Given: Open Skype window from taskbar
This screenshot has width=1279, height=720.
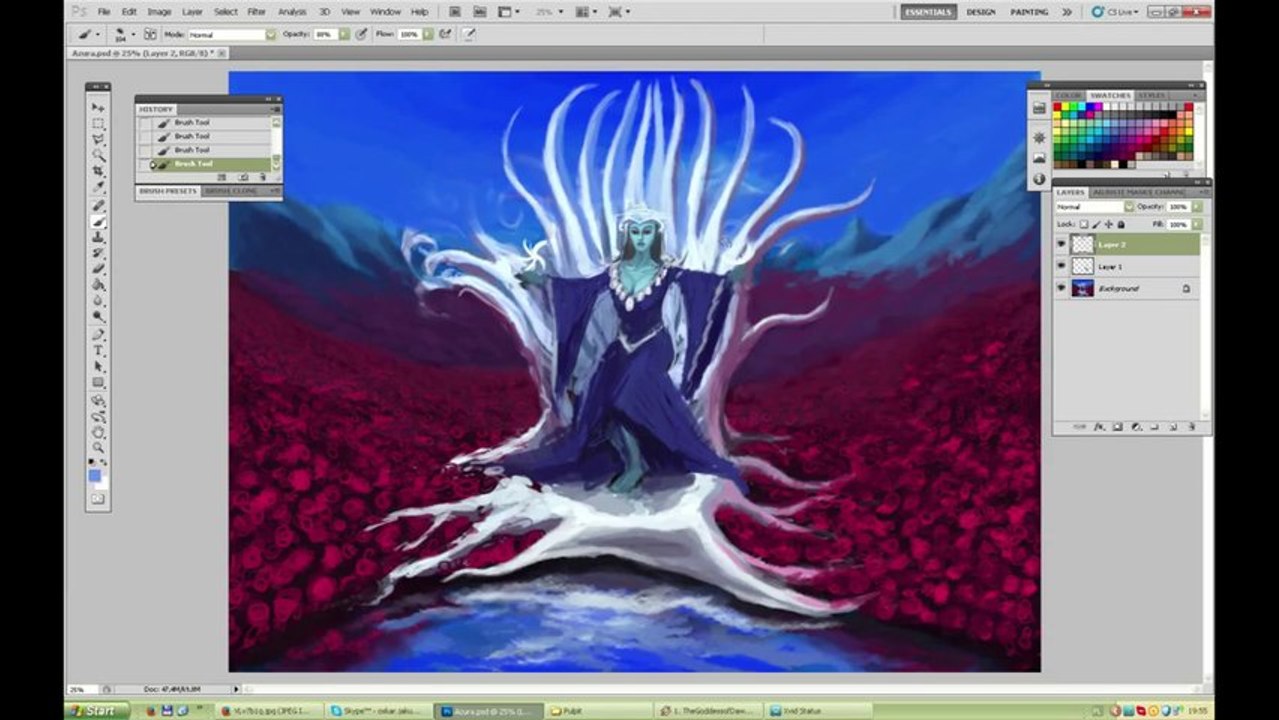Looking at the screenshot, I should (376, 711).
